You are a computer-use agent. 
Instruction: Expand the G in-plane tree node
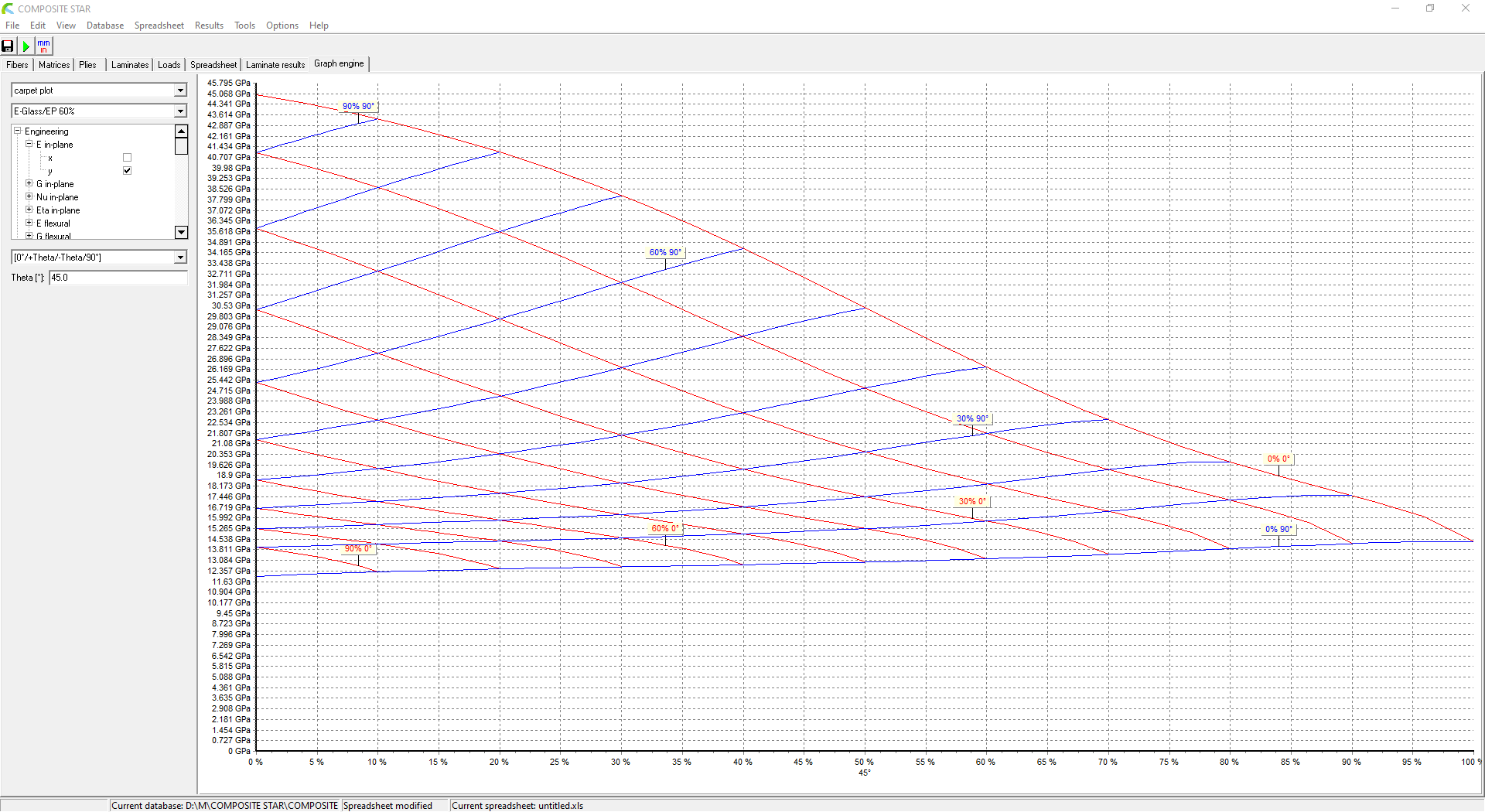pos(29,184)
